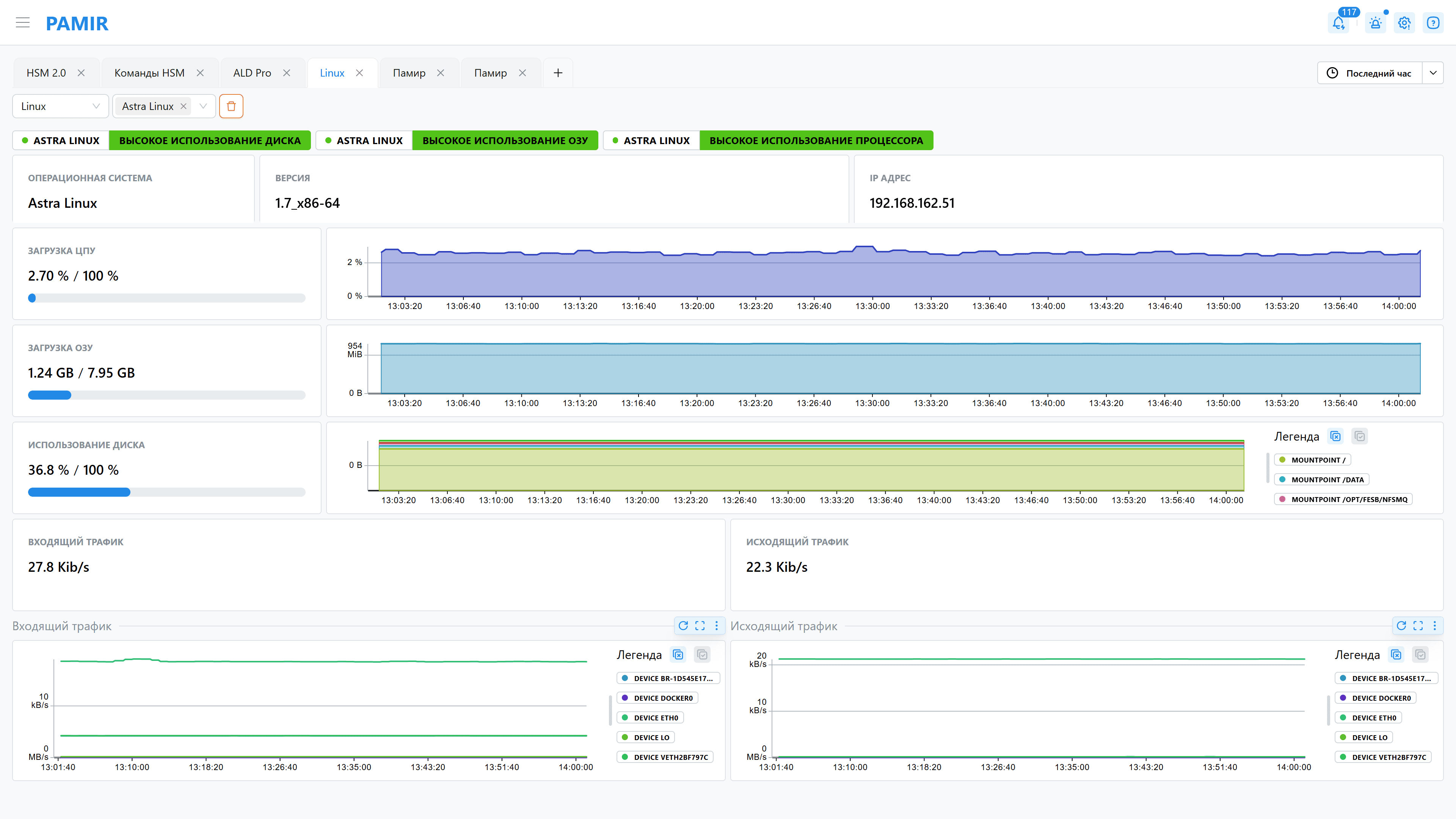Viewport: 1456px width, 819px height.
Task: Close the second Памир tab
Action: pos(522,73)
